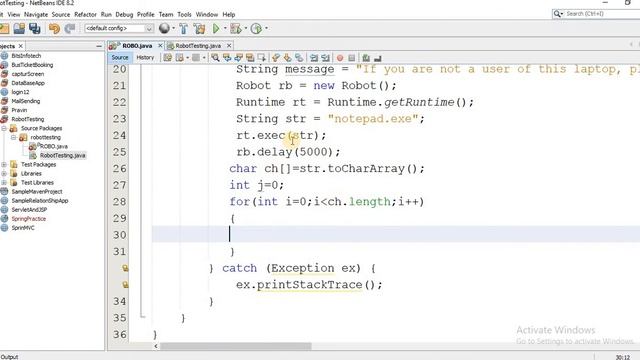This screenshot has width=640, height=360.
Task: Open Debug Project dropdown arrow
Action: 246,28
